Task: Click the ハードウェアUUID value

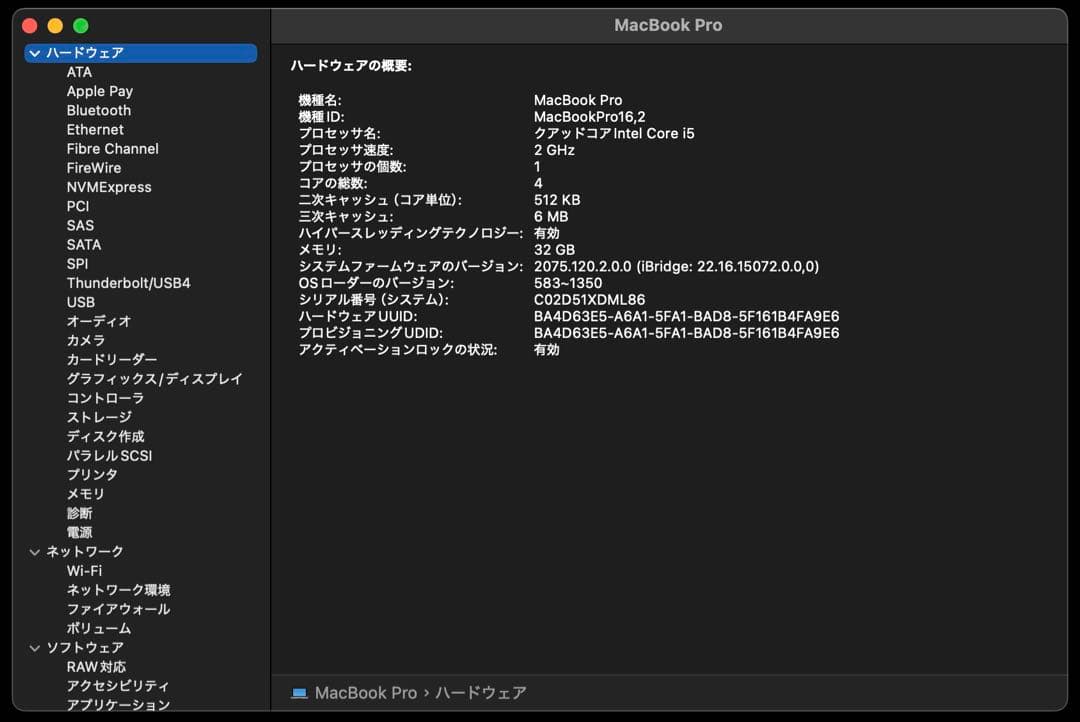Action: [x=687, y=316]
